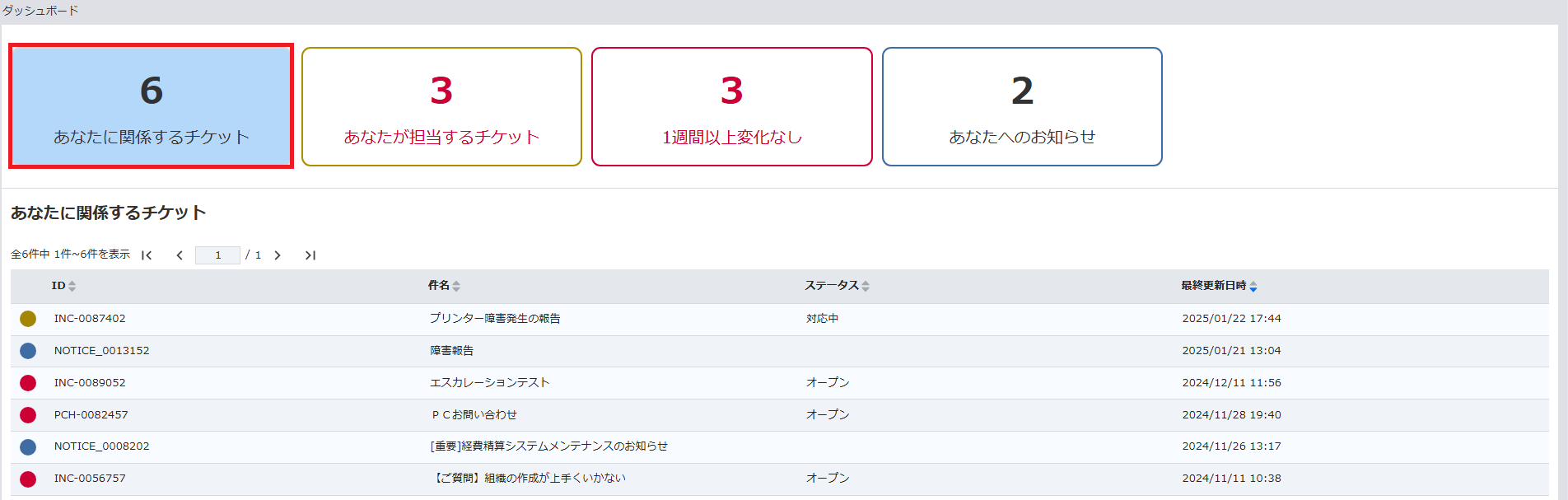The image size is (1568, 500).
Task: Click the yellow status dot for INC-0087402
Action: (x=28, y=319)
